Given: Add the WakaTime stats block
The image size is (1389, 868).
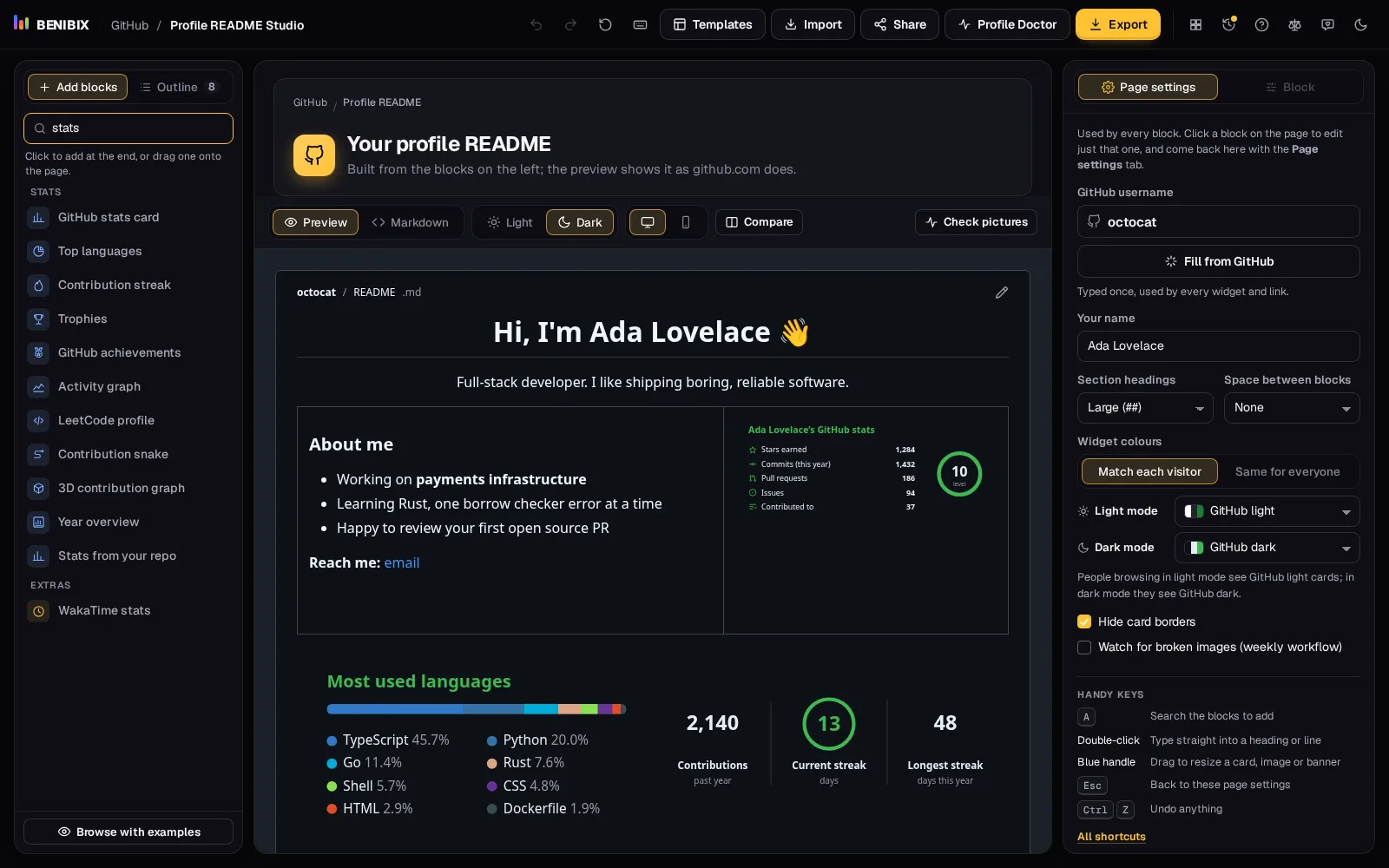Looking at the screenshot, I should pos(128,611).
